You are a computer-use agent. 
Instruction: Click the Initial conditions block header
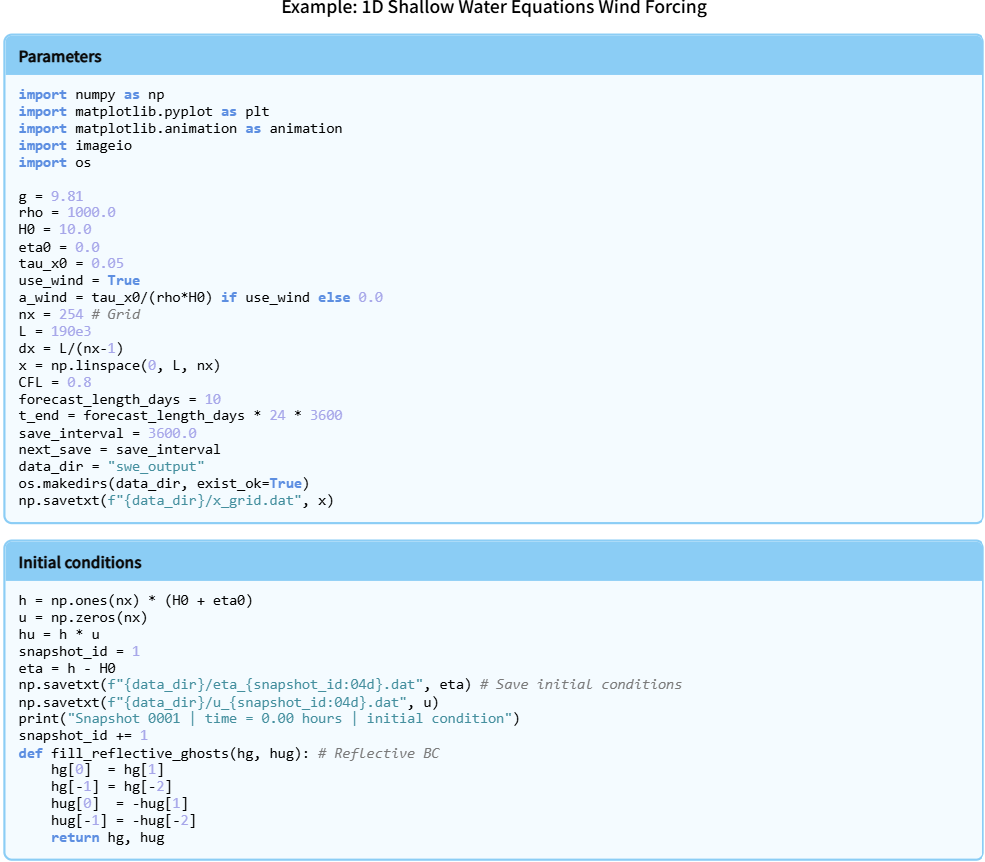click(80, 562)
